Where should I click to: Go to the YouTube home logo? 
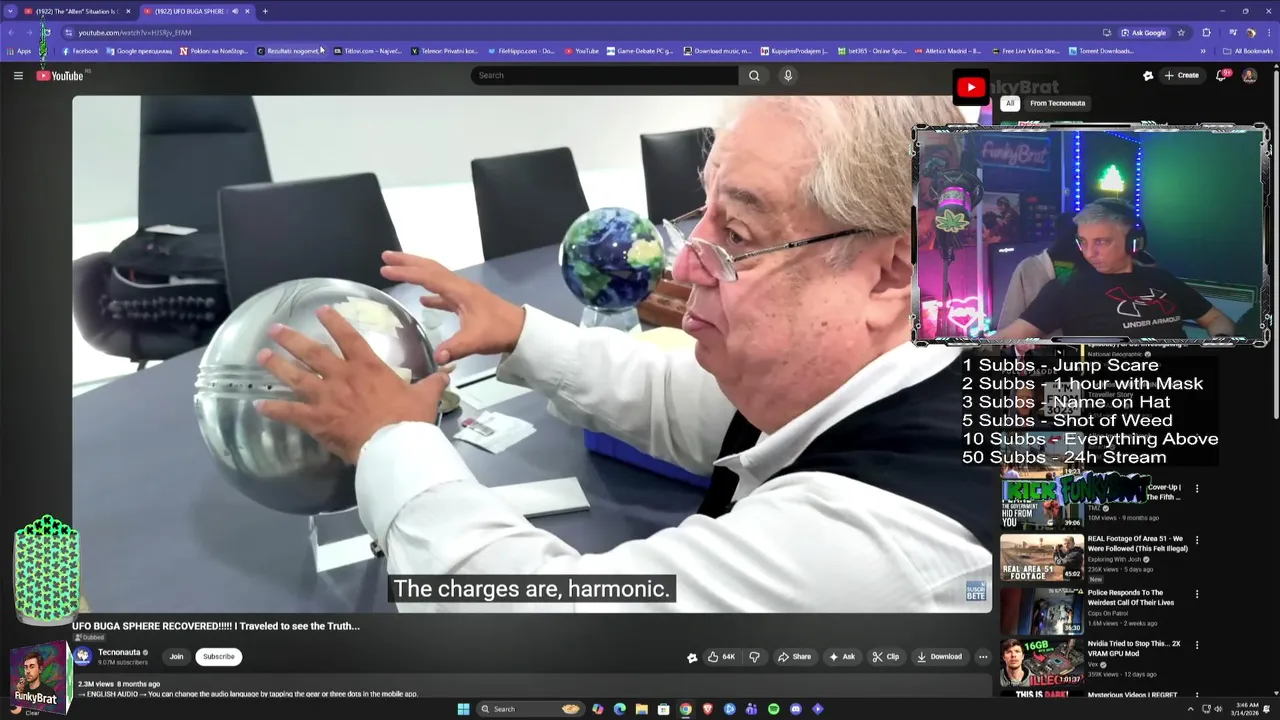tap(61, 75)
